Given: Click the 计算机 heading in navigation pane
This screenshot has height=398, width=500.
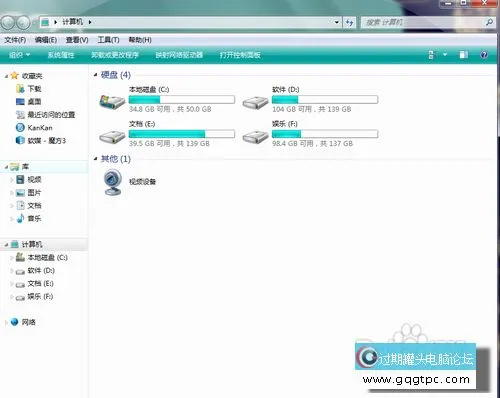Looking at the screenshot, I should (32, 244).
